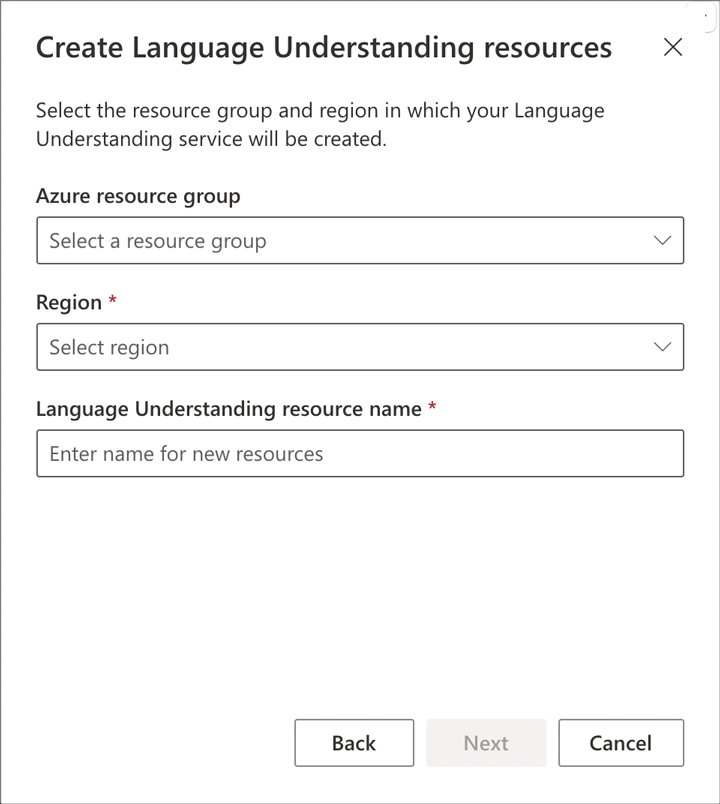Focus the Enter name for new resources box

[360, 453]
